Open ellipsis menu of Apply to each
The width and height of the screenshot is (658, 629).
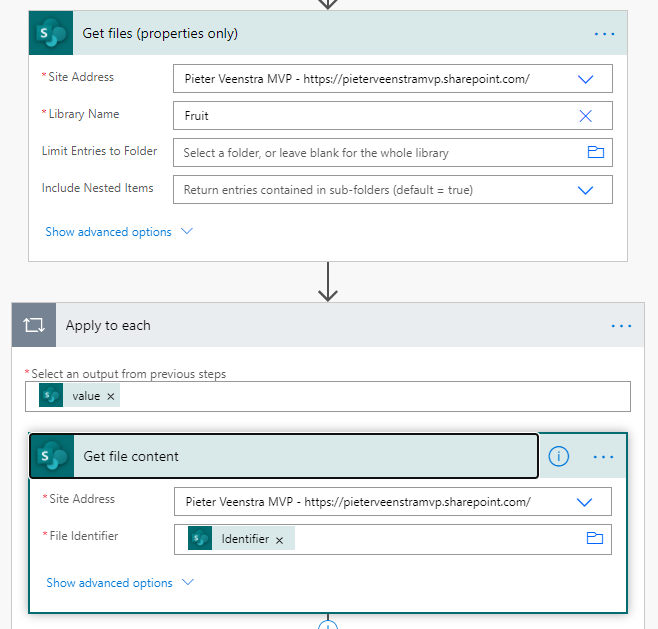pyautogui.click(x=621, y=326)
